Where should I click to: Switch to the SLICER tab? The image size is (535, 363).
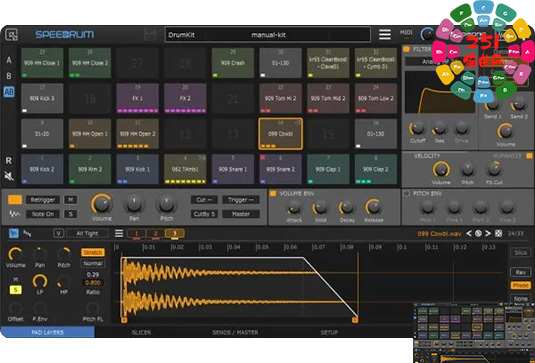(141, 332)
